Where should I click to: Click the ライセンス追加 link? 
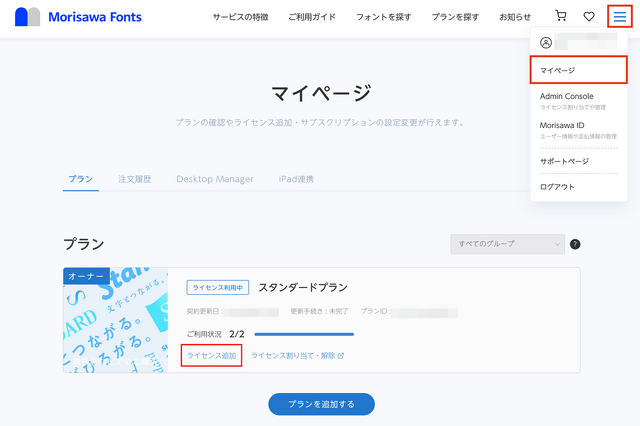point(211,355)
